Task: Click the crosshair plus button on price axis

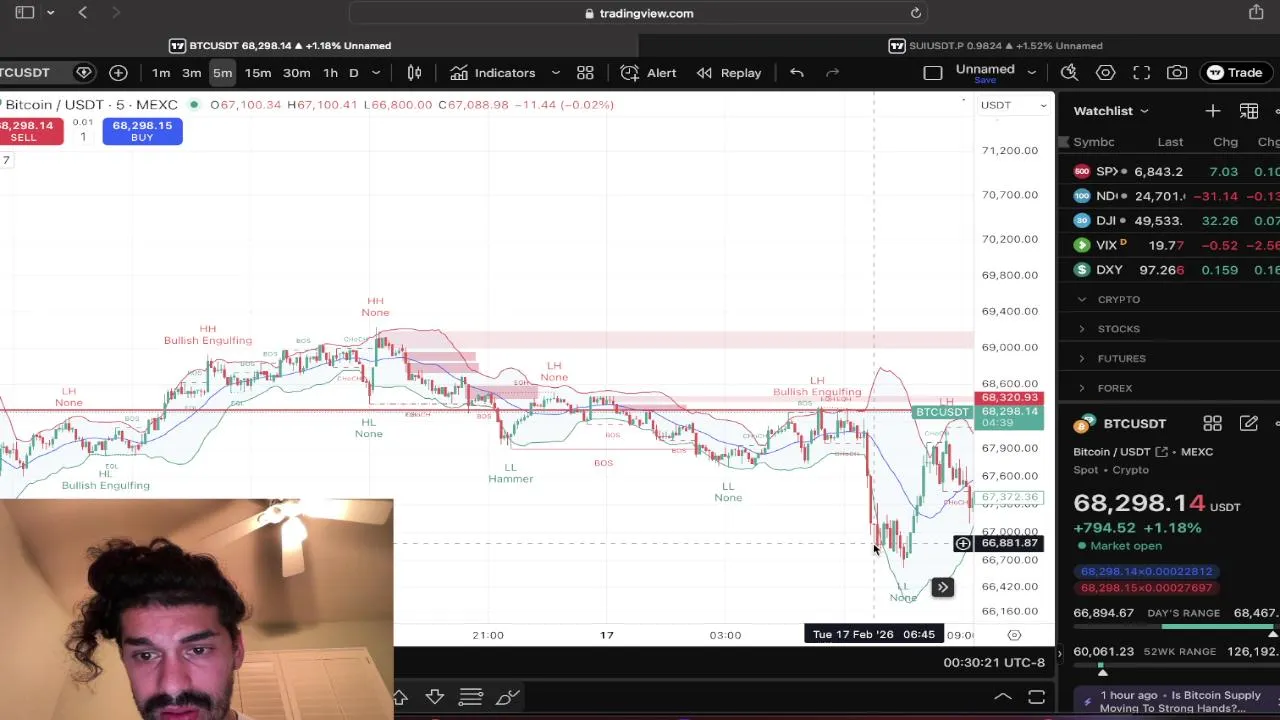Action: (x=962, y=543)
